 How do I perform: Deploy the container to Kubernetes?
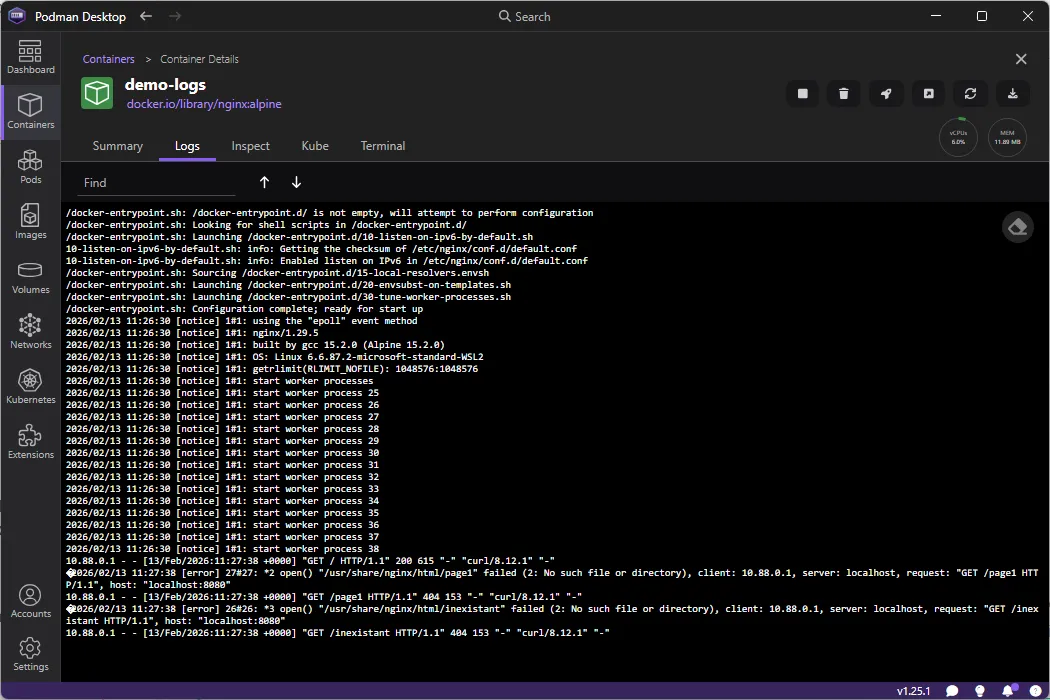pos(886,93)
